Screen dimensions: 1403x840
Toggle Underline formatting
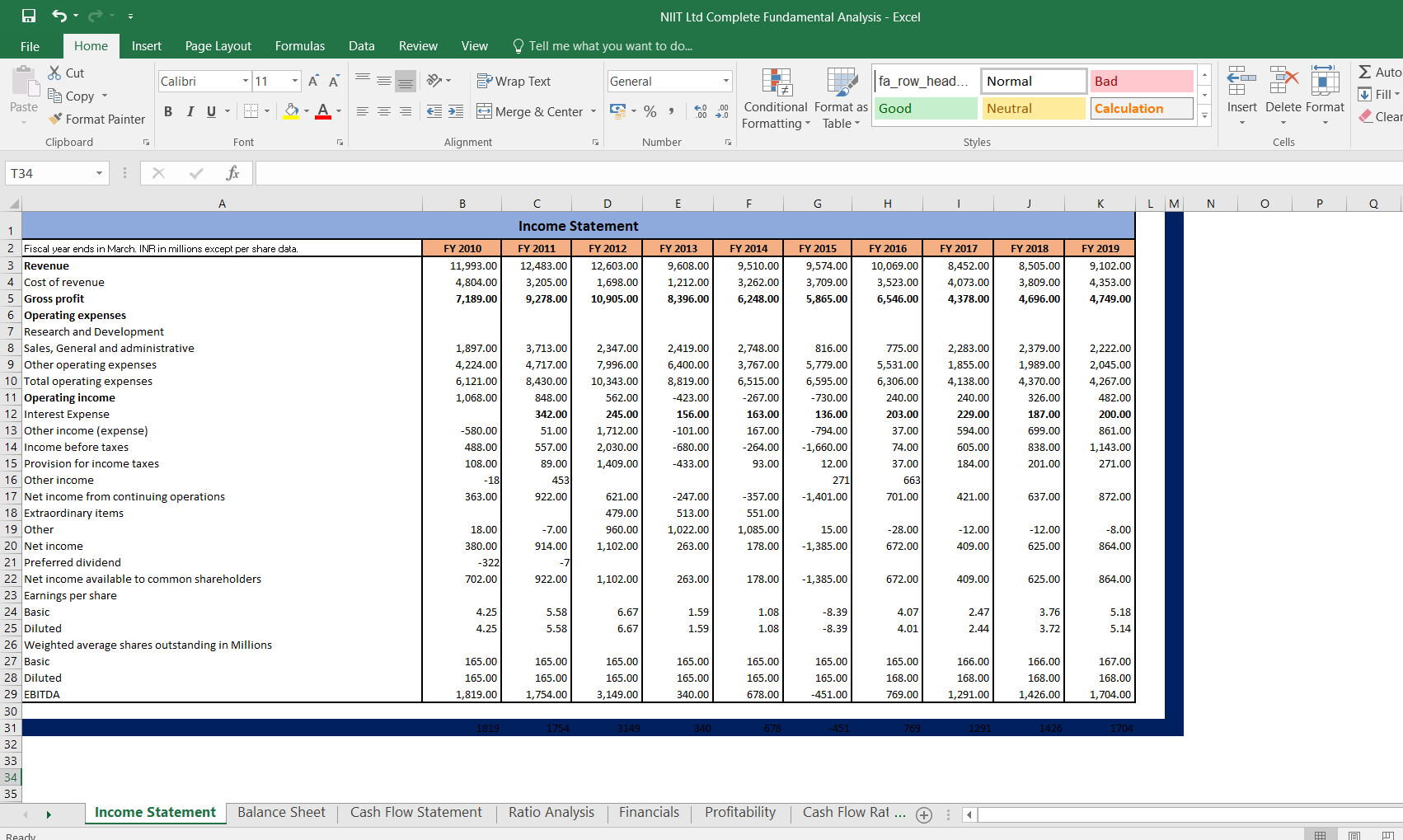pos(212,111)
